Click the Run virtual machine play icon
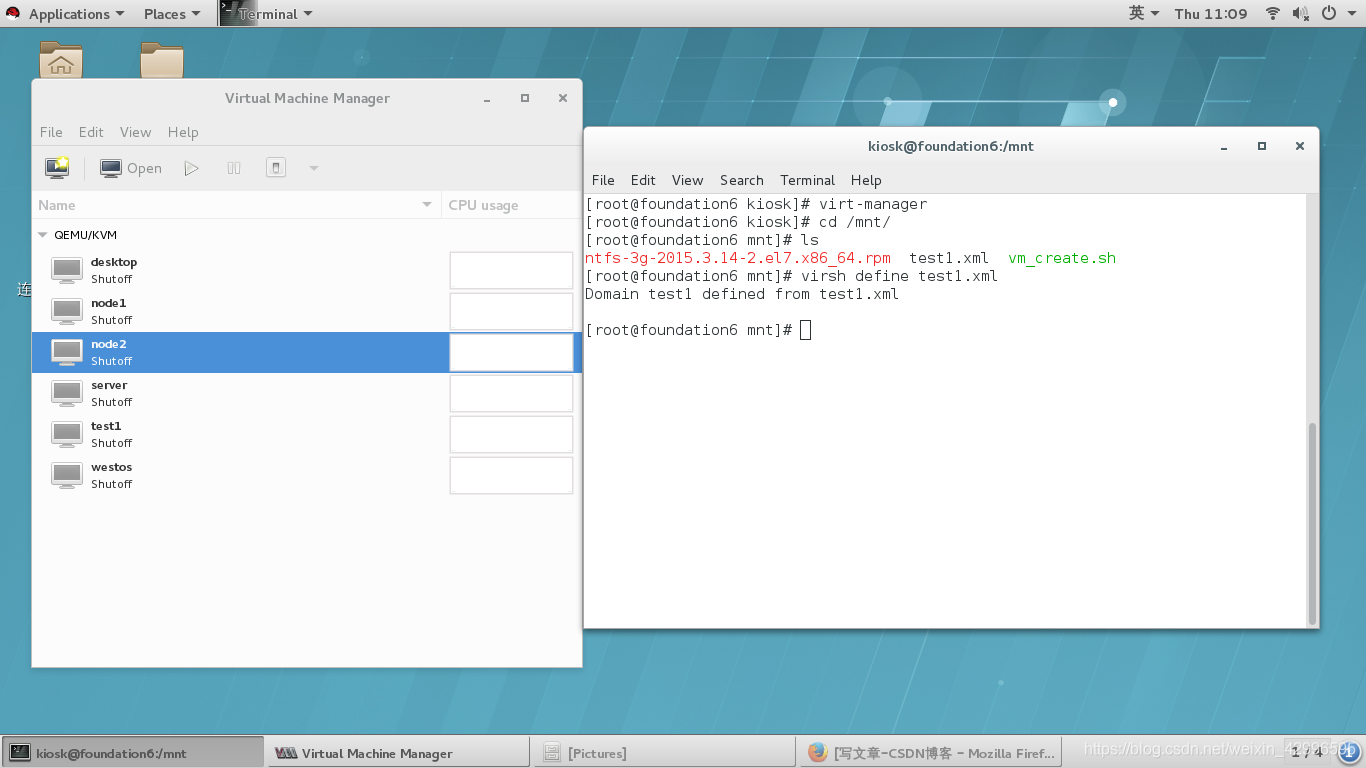The image size is (1366, 768). 191,168
